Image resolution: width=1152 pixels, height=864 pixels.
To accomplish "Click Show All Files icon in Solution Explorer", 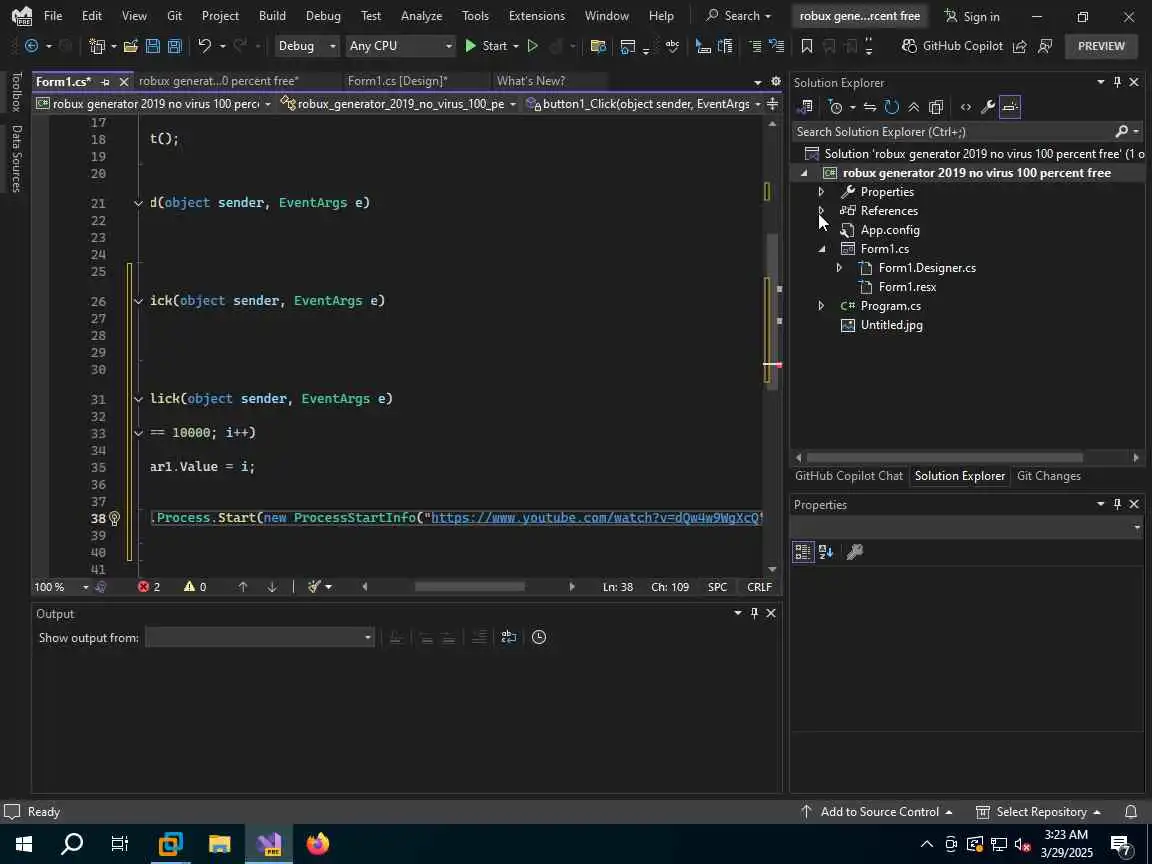I will [935, 107].
